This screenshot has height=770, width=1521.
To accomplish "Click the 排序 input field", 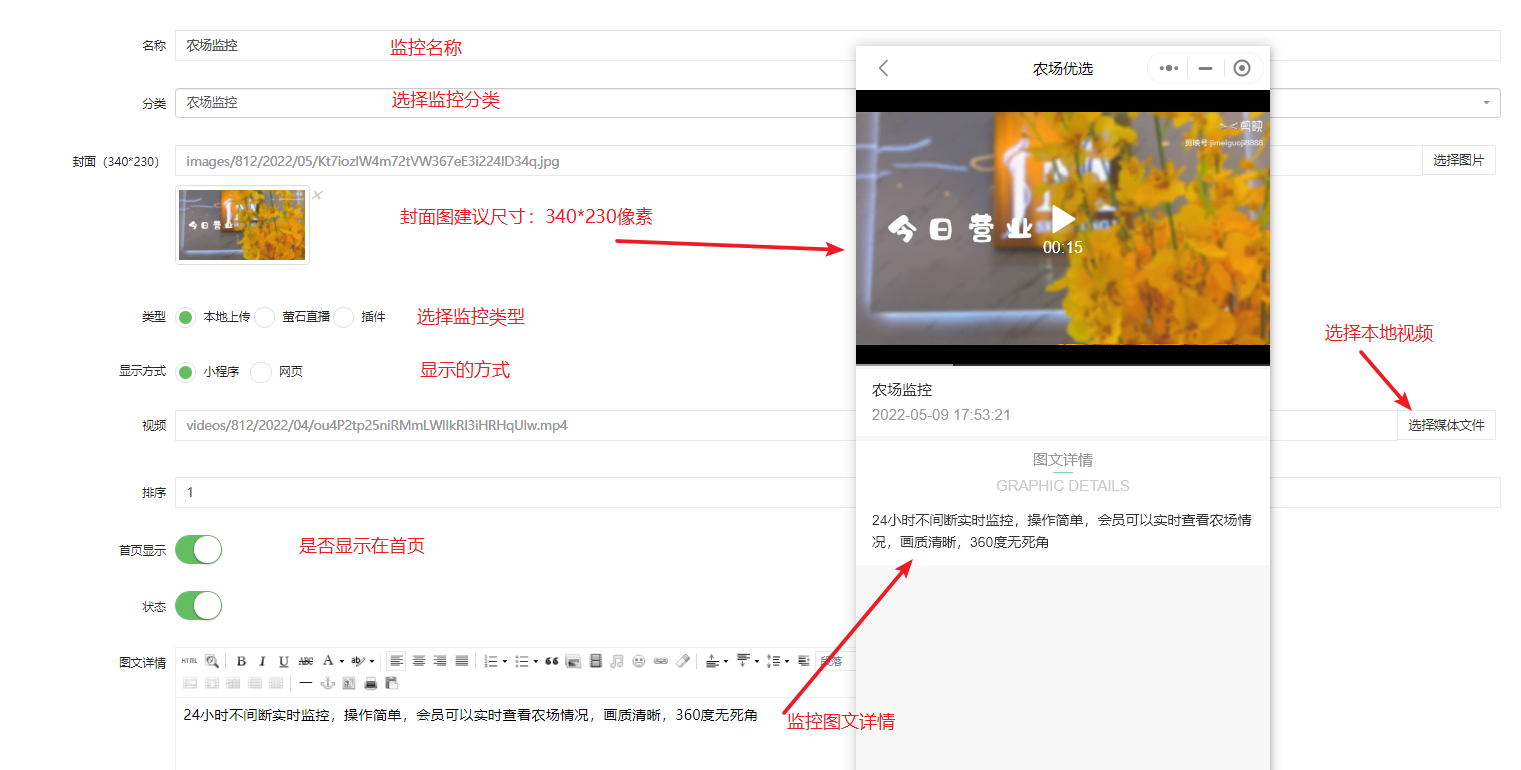I will [838, 493].
